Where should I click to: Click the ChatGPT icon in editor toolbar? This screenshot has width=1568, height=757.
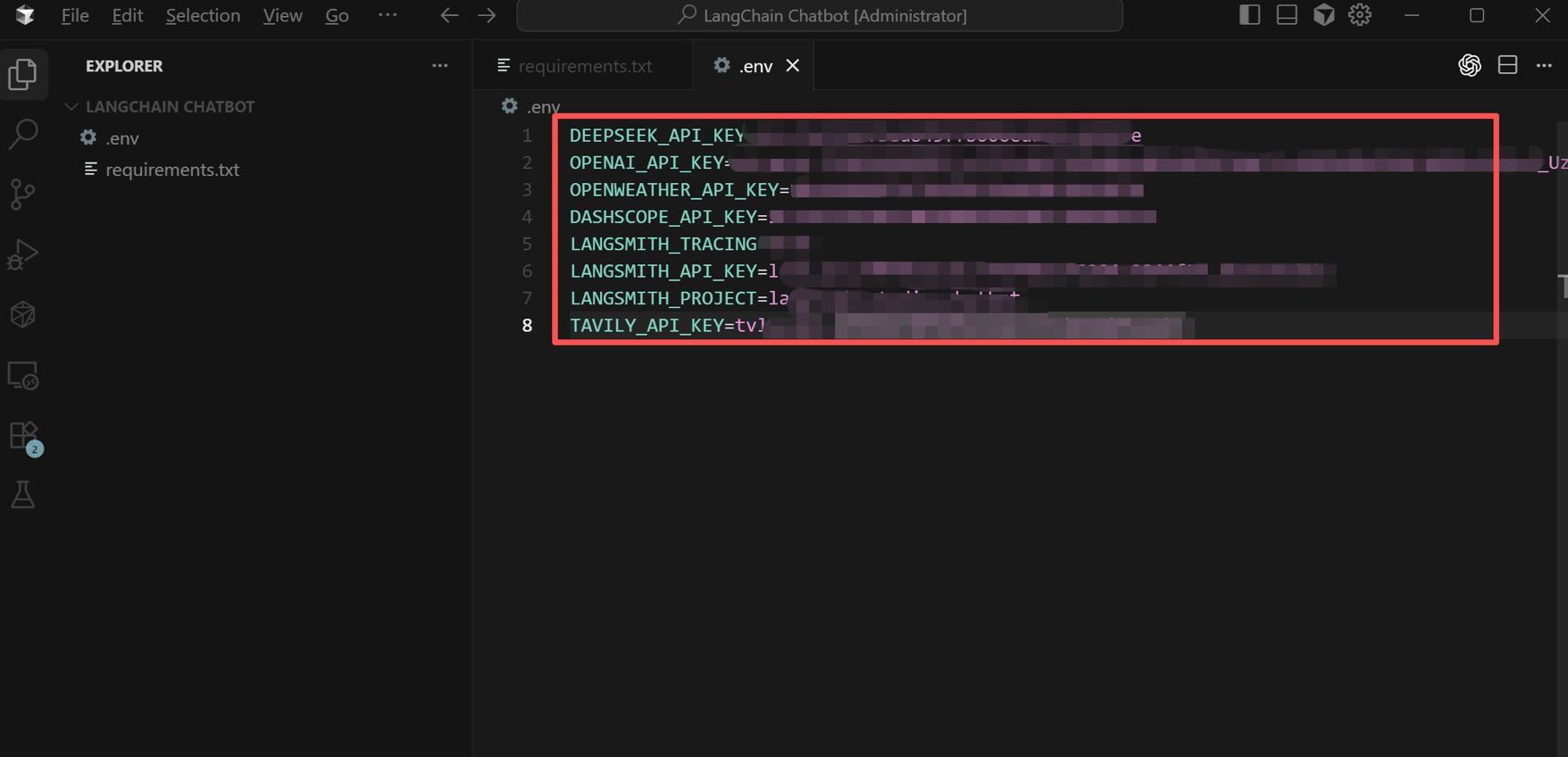tap(1469, 65)
